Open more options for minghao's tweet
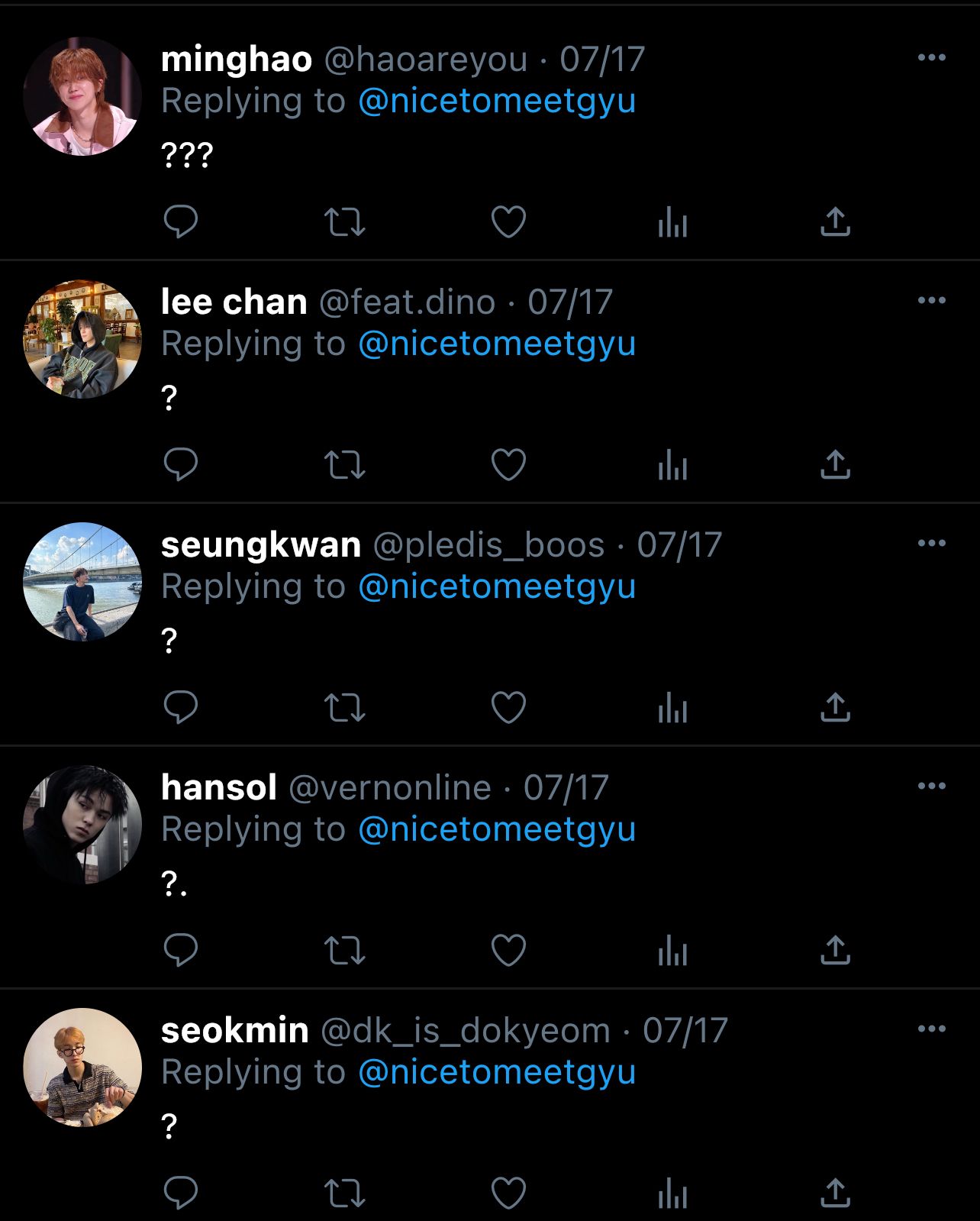Viewport: 980px width, 1221px height. tap(931, 58)
